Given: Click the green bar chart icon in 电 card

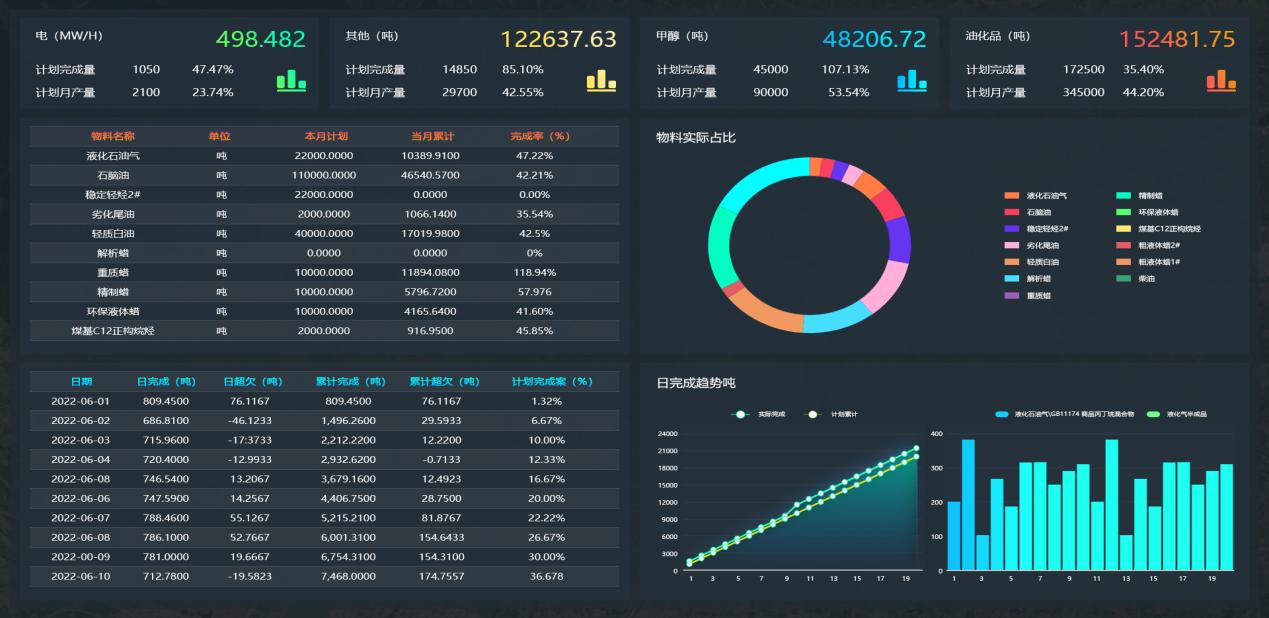Looking at the screenshot, I should [291, 80].
